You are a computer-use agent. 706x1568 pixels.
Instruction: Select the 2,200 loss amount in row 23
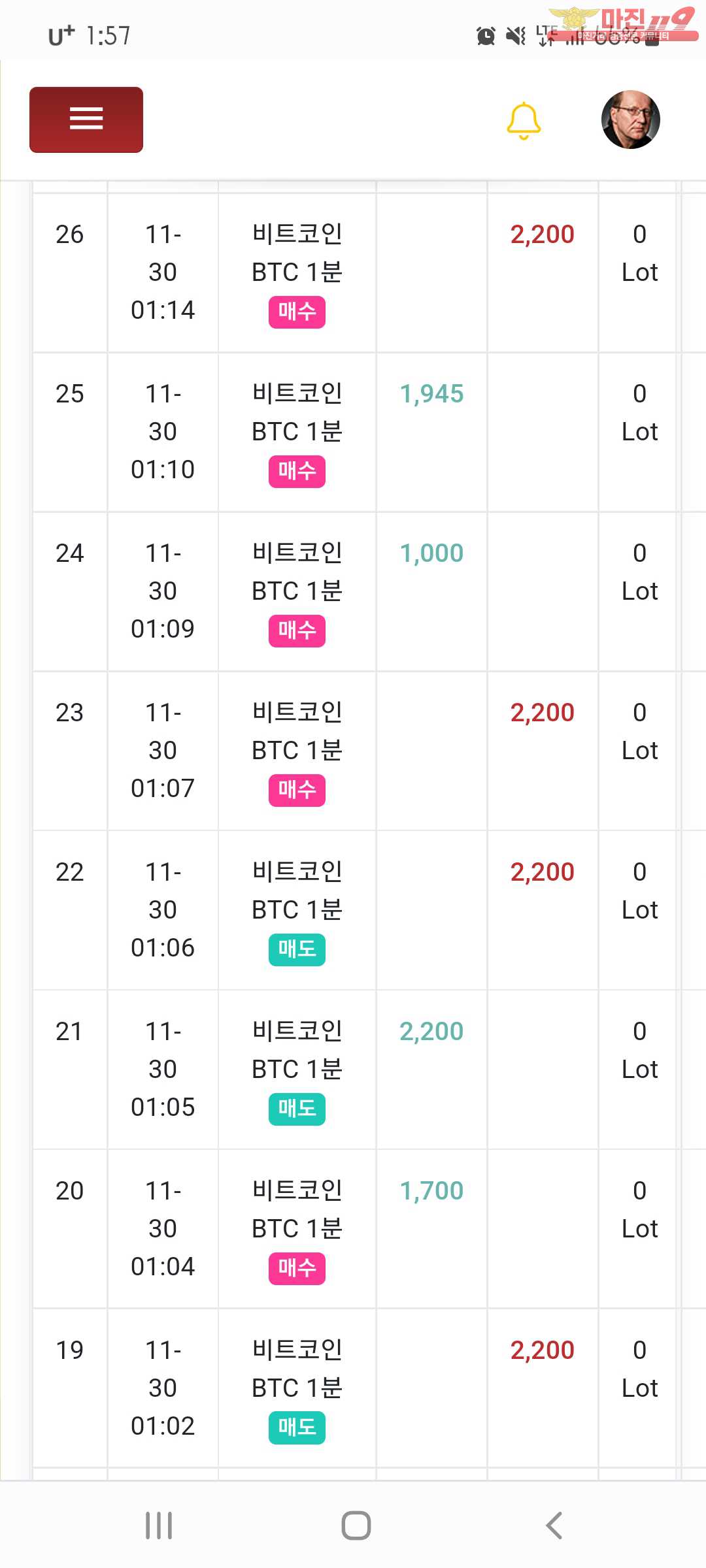tap(542, 713)
